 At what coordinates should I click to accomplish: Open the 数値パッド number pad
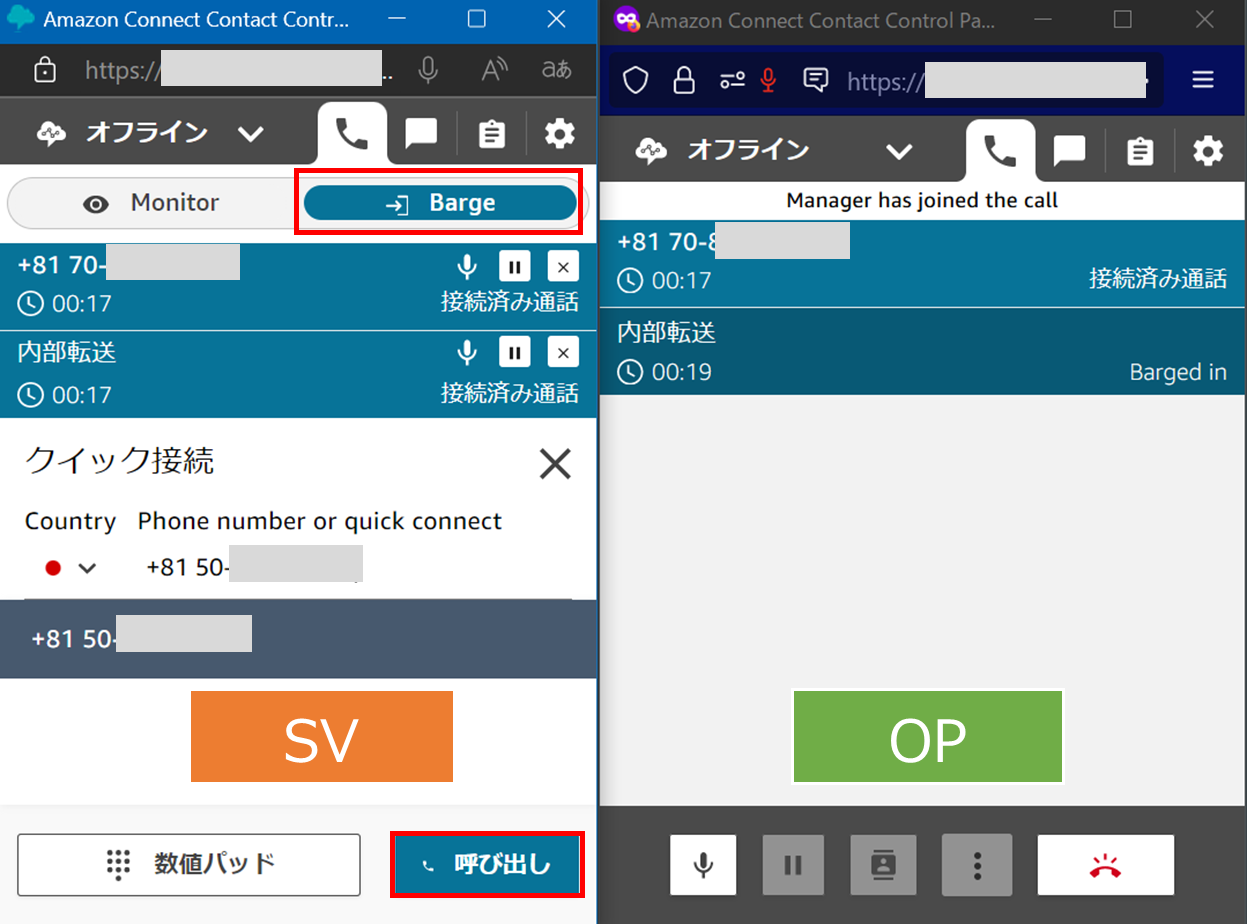point(189,864)
